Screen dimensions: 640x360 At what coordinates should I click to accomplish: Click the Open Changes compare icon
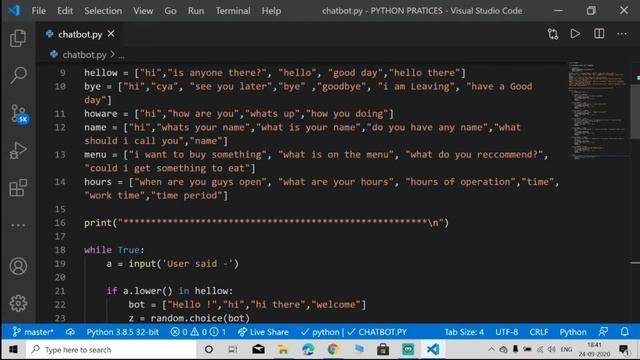pyautogui.click(x=553, y=34)
